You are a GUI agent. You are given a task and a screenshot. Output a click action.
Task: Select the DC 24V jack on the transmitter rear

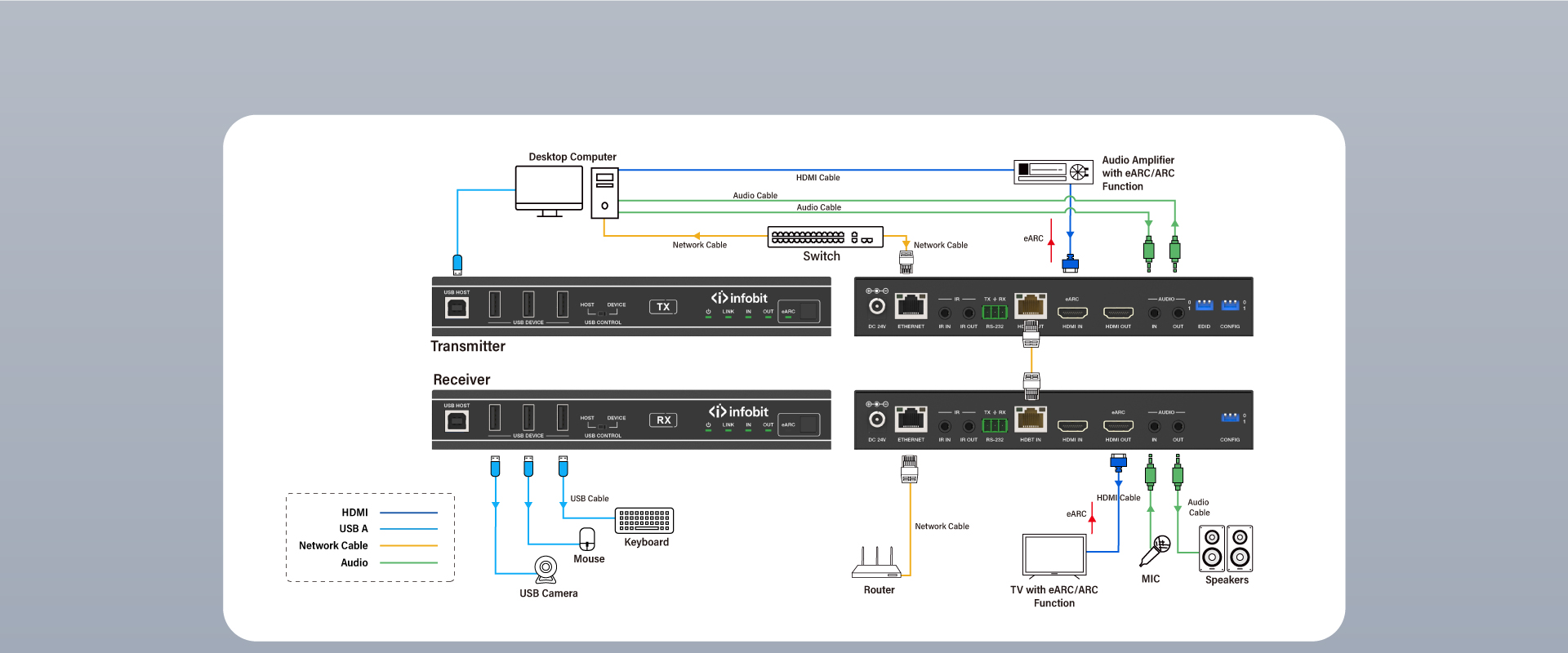876,306
